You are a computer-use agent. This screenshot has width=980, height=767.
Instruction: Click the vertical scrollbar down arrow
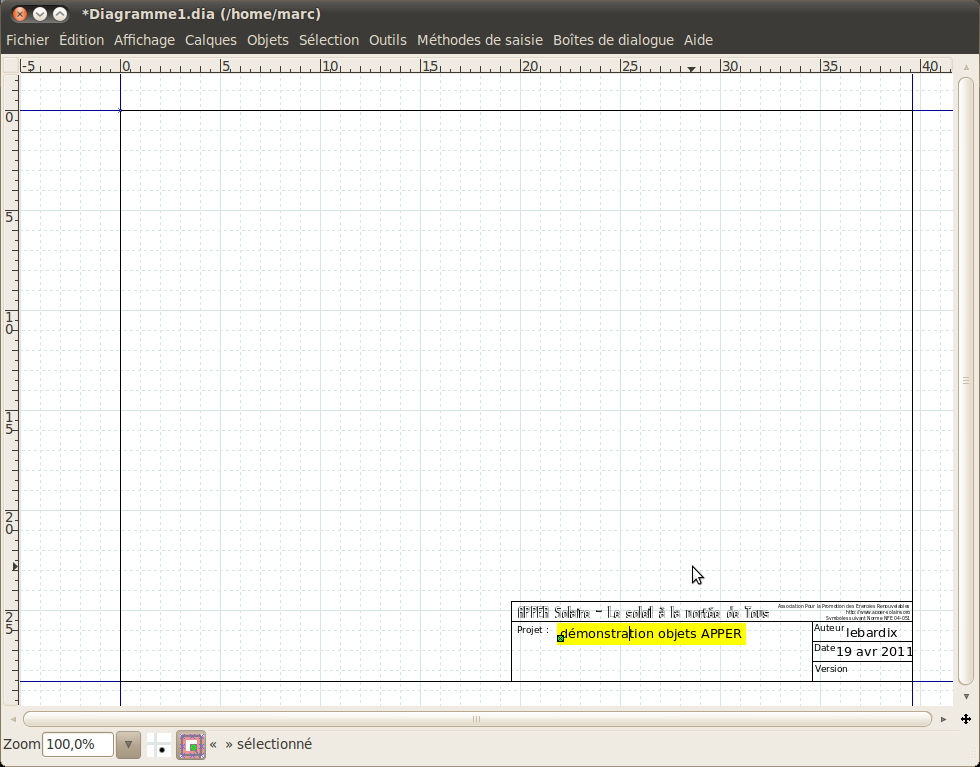[x=966, y=696]
